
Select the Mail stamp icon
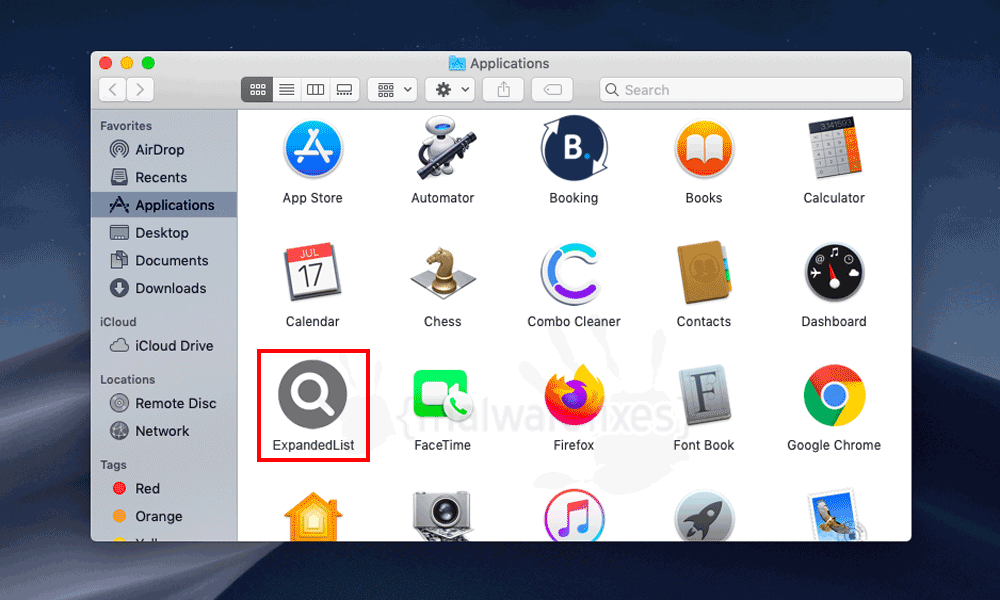click(x=836, y=515)
